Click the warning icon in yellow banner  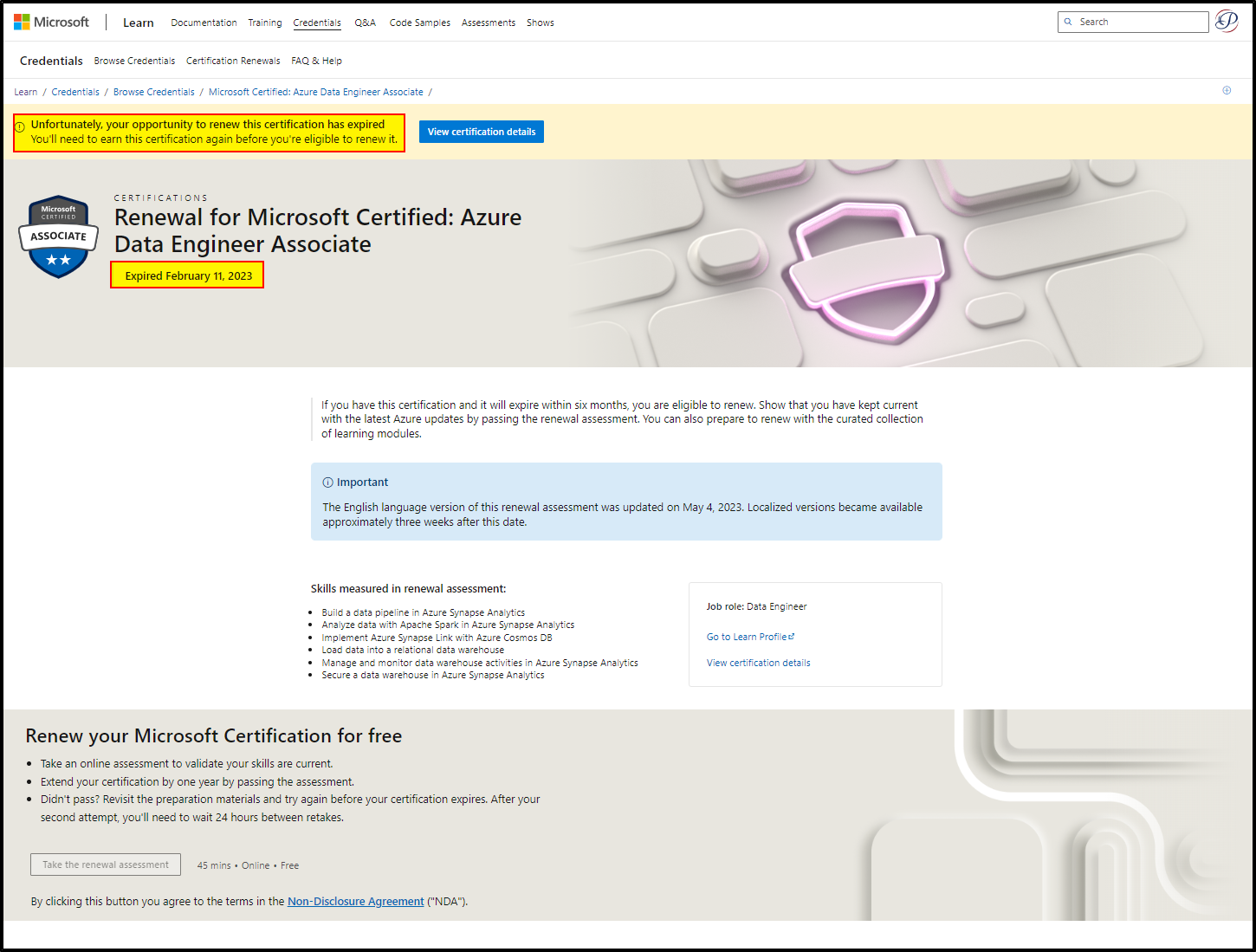20,126
